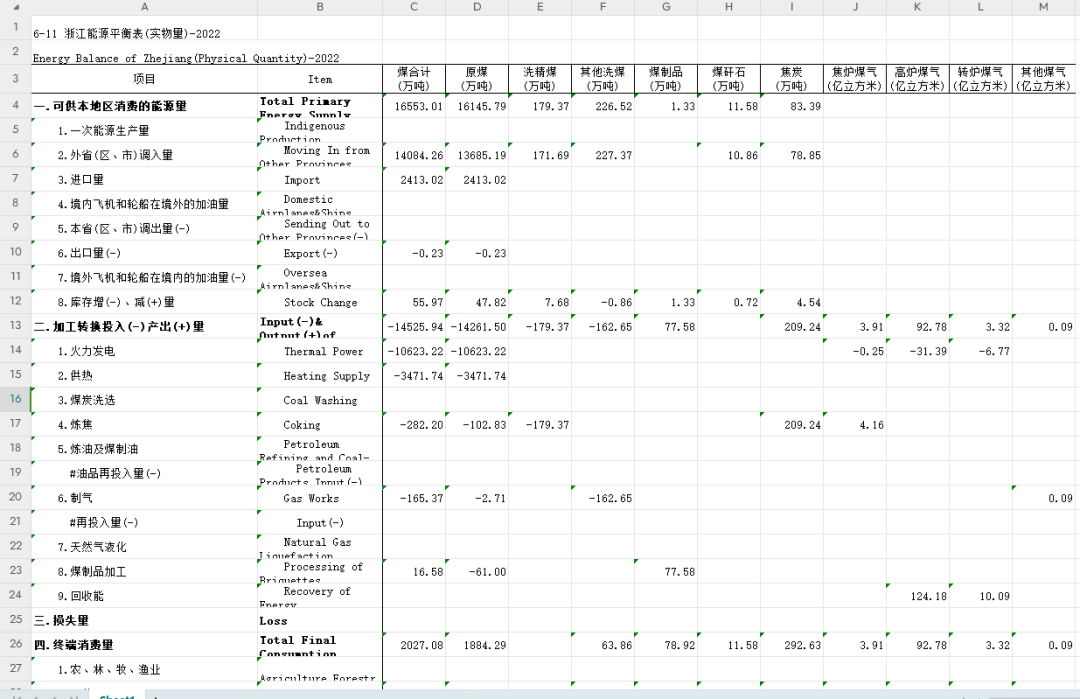The width and height of the screenshot is (1080, 699).
Task: Click the 'Coal Washing' cell
Action: pyautogui.click(x=320, y=400)
